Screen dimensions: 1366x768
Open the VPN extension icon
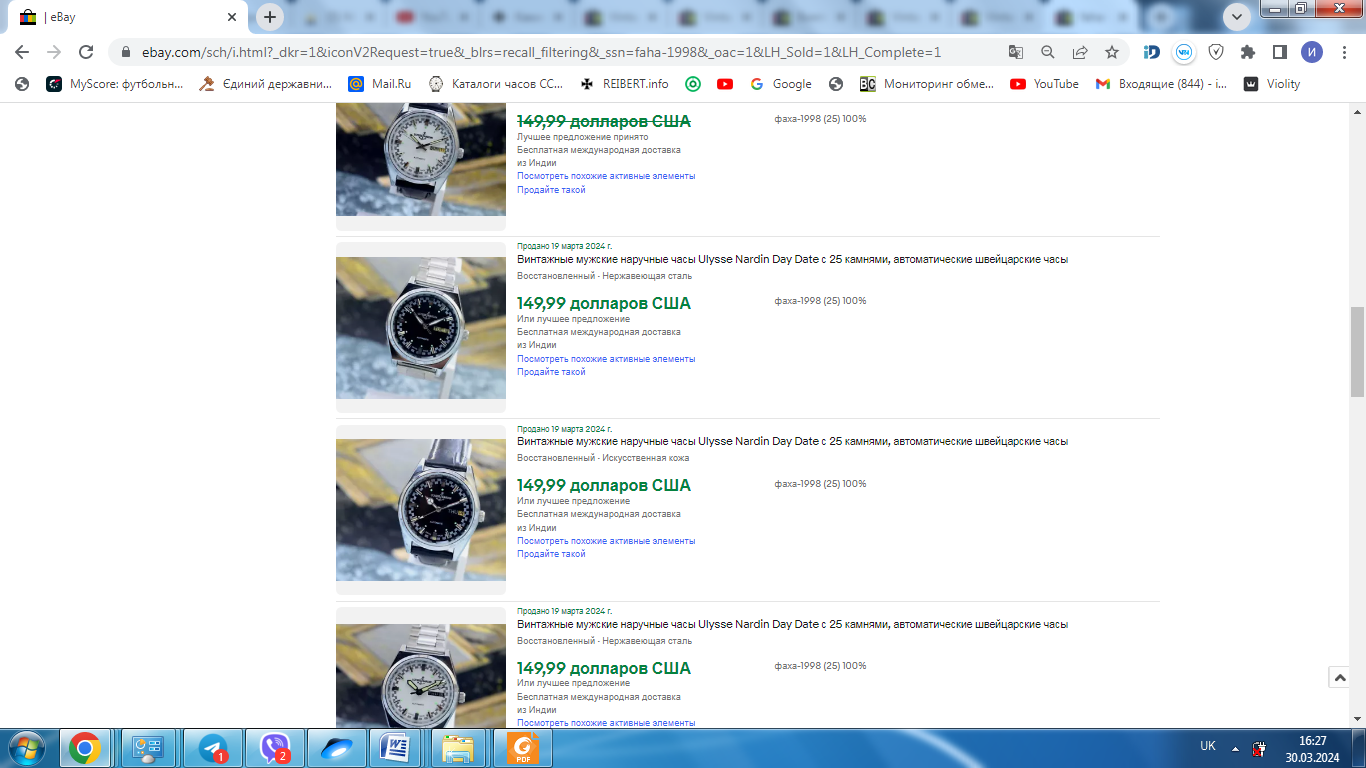[x=1184, y=52]
